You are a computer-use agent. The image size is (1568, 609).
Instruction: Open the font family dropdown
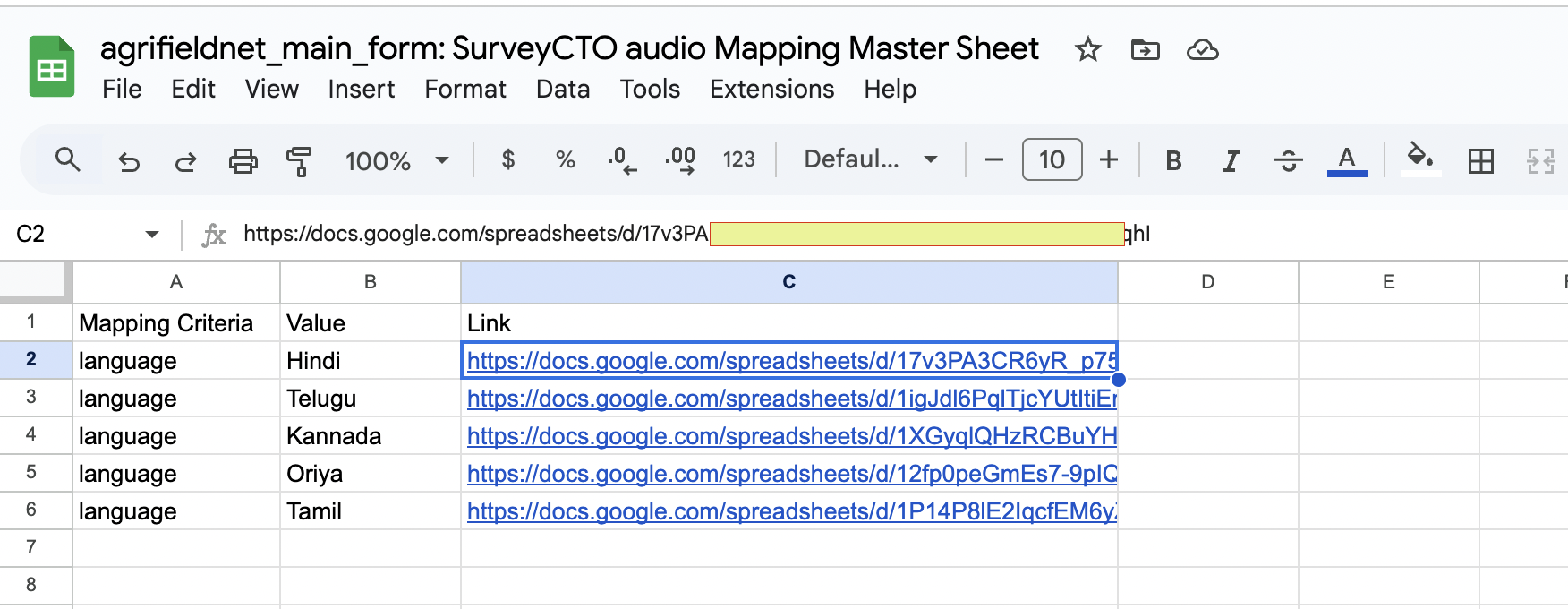click(870, 159)
